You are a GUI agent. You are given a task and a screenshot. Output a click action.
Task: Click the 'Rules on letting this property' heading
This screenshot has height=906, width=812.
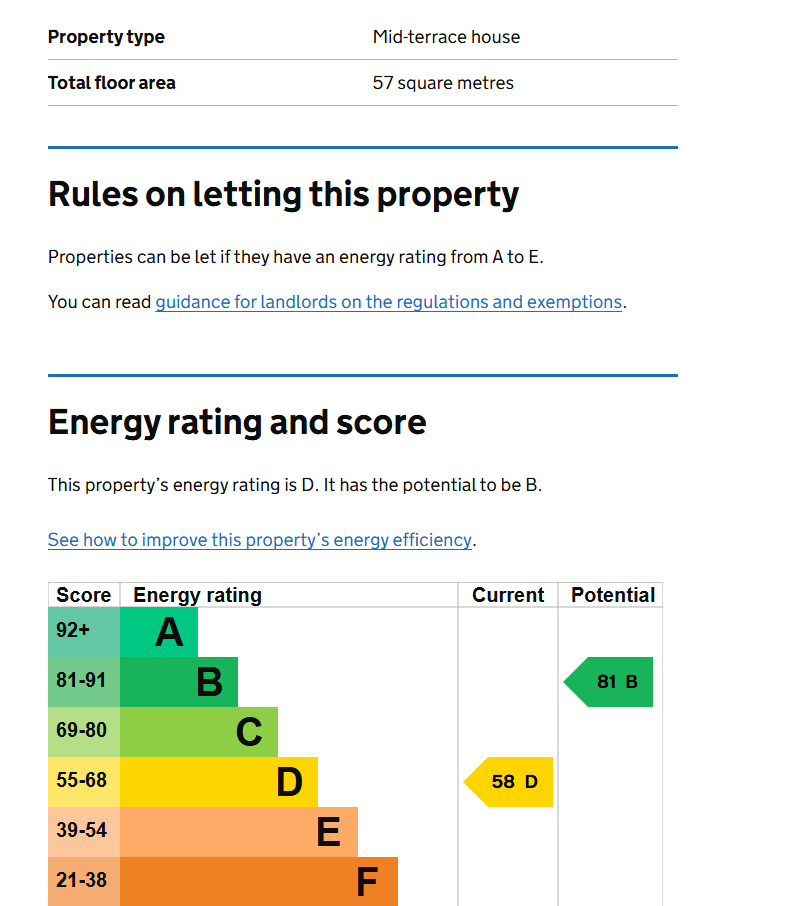coord(284,194)
